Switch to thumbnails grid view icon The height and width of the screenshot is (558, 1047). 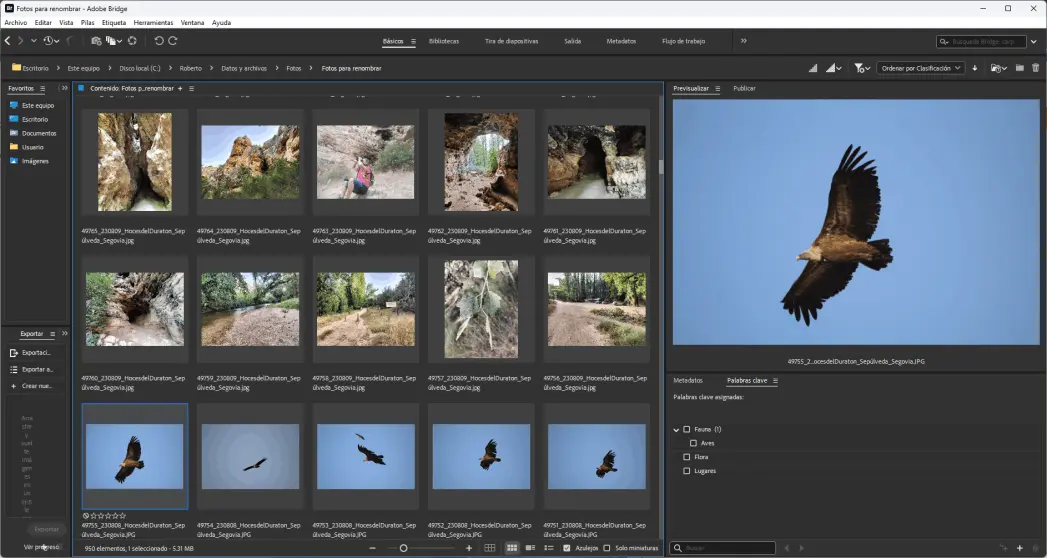tap(512, 548)
